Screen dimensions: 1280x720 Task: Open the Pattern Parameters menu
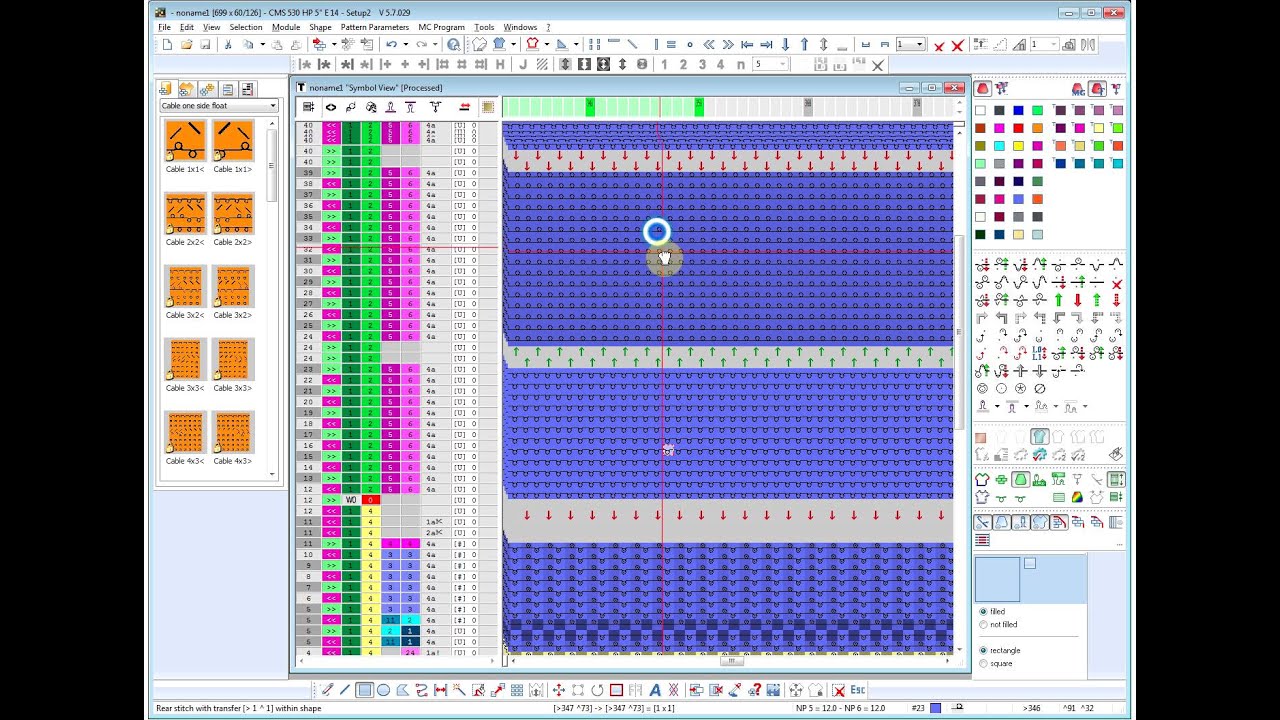pyautogui.click(x=375, y=27)
